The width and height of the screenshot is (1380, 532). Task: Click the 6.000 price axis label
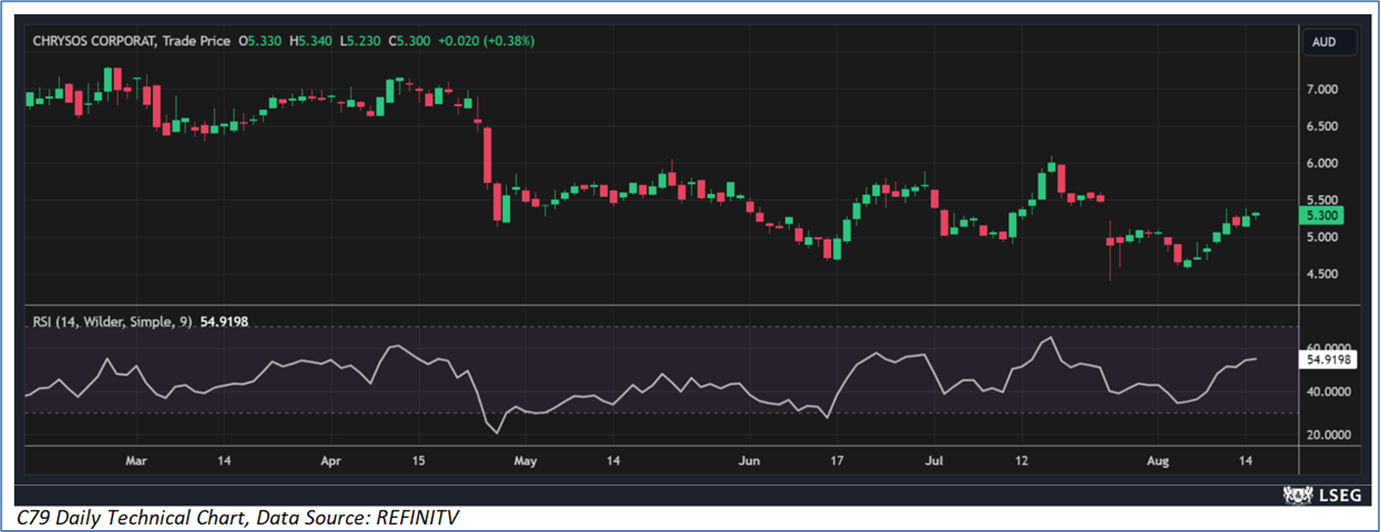tap(1324, 164)
